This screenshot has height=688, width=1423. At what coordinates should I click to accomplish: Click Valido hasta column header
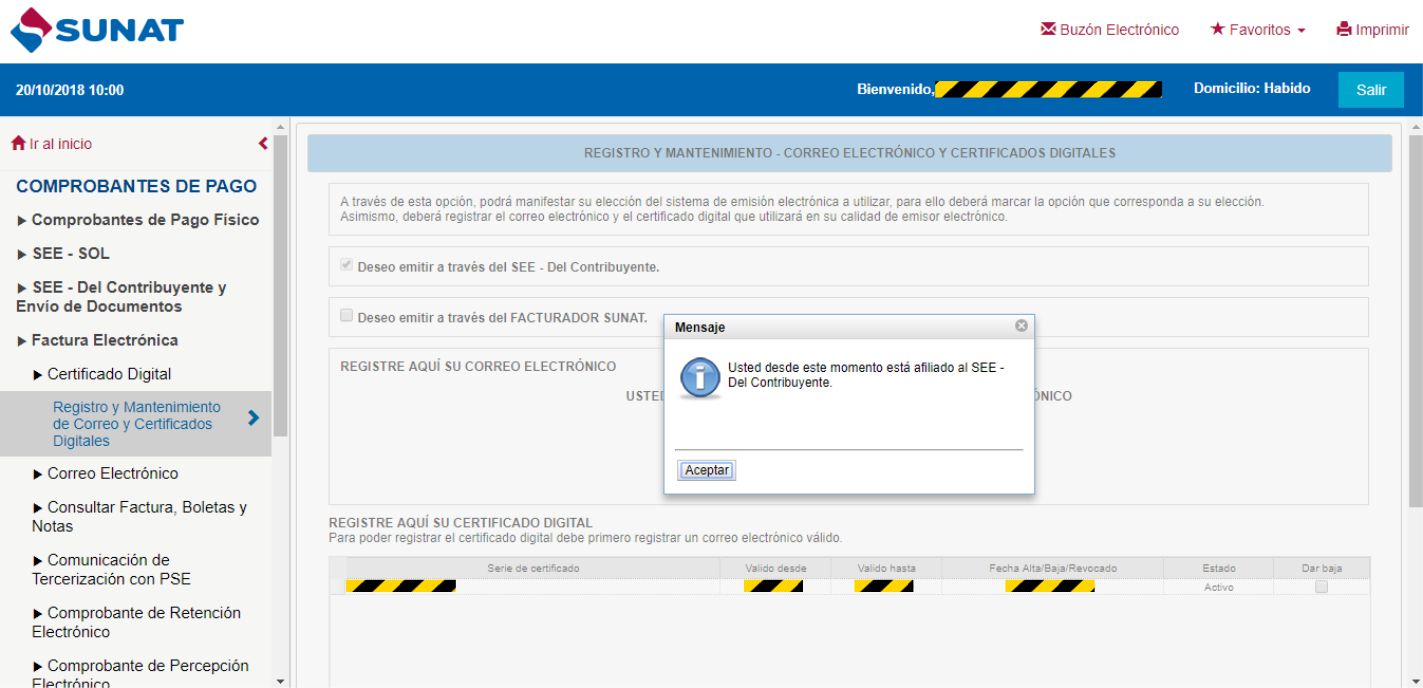click(886, 568)
